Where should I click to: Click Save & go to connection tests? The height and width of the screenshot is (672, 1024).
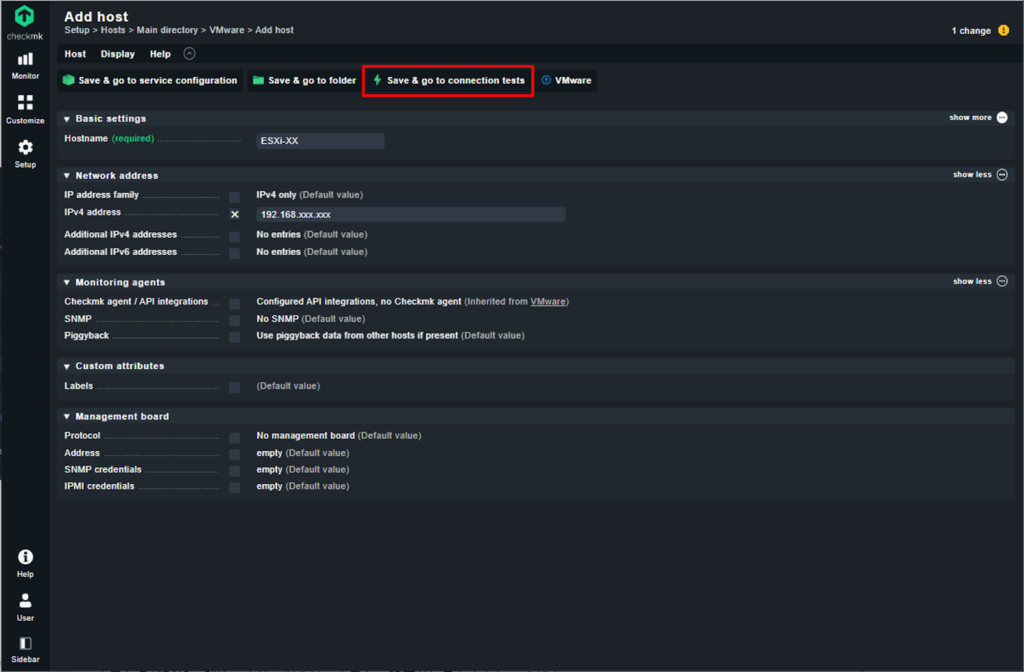tap(448, 80)
